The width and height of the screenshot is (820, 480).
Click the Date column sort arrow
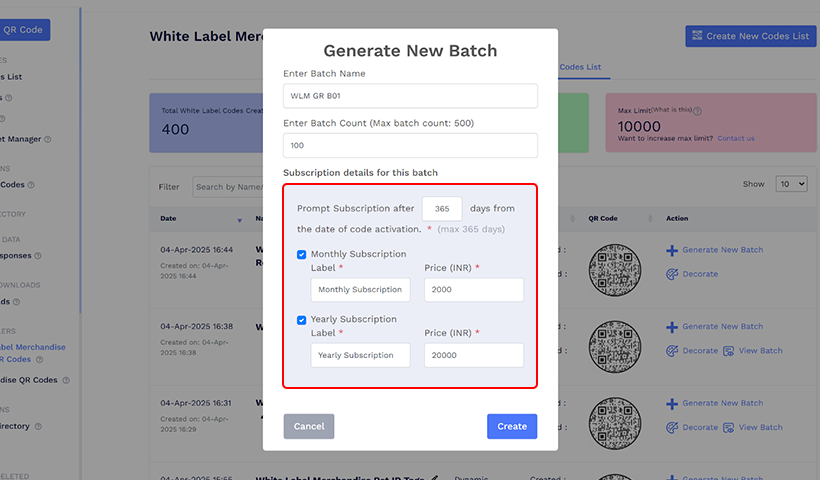(x=239, y=219)
